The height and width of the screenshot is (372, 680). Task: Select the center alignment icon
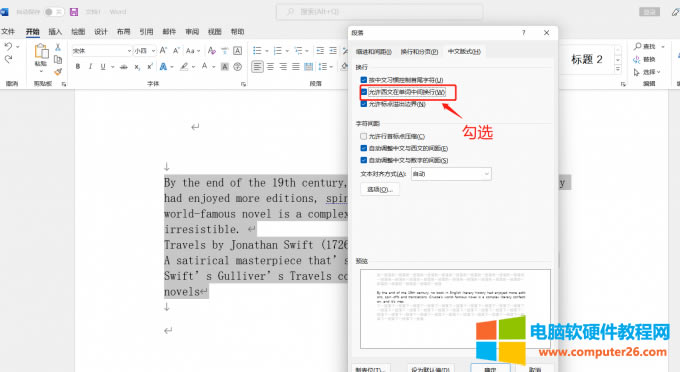pyautogui.click(x=270, y=67)
